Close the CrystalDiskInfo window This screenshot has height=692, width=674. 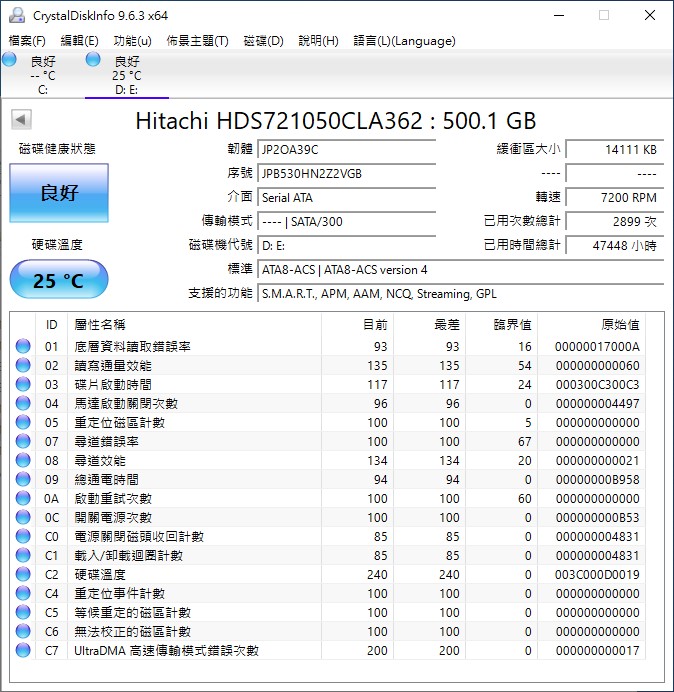pyautogui.click(x=650, y=15)
